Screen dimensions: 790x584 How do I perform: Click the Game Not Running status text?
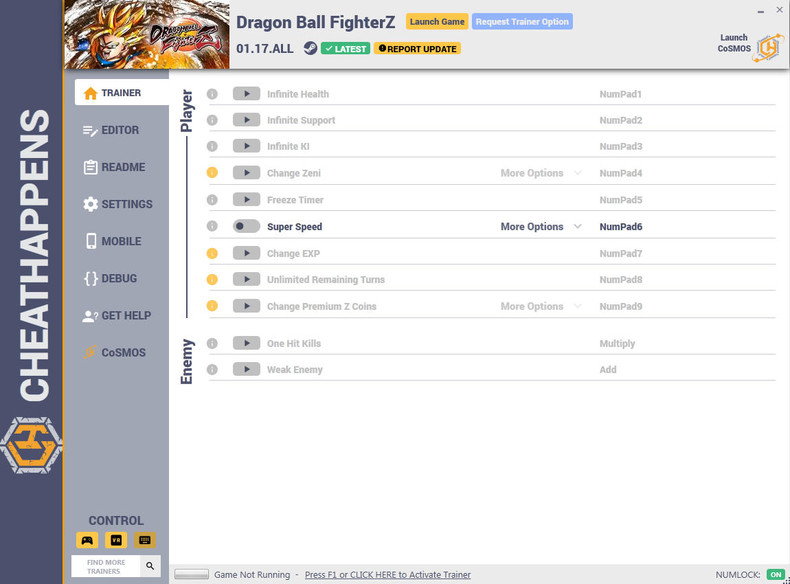pyautogui.click(x=252, y=574)
